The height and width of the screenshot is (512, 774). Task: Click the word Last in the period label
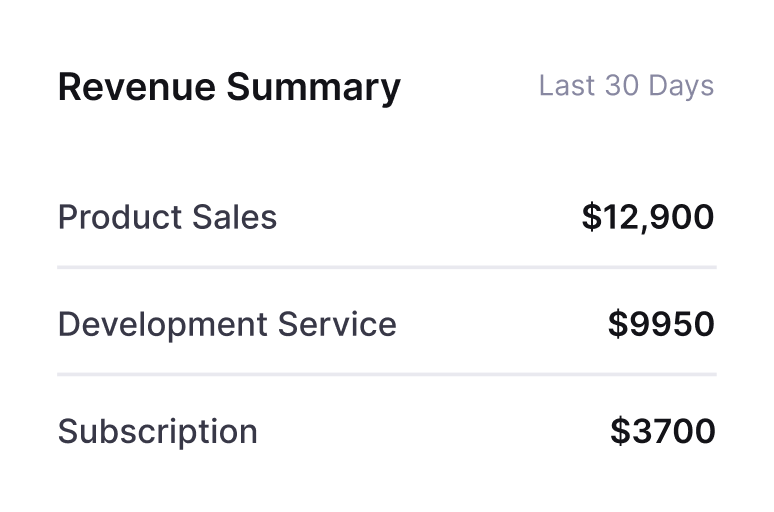click(566, 86)
